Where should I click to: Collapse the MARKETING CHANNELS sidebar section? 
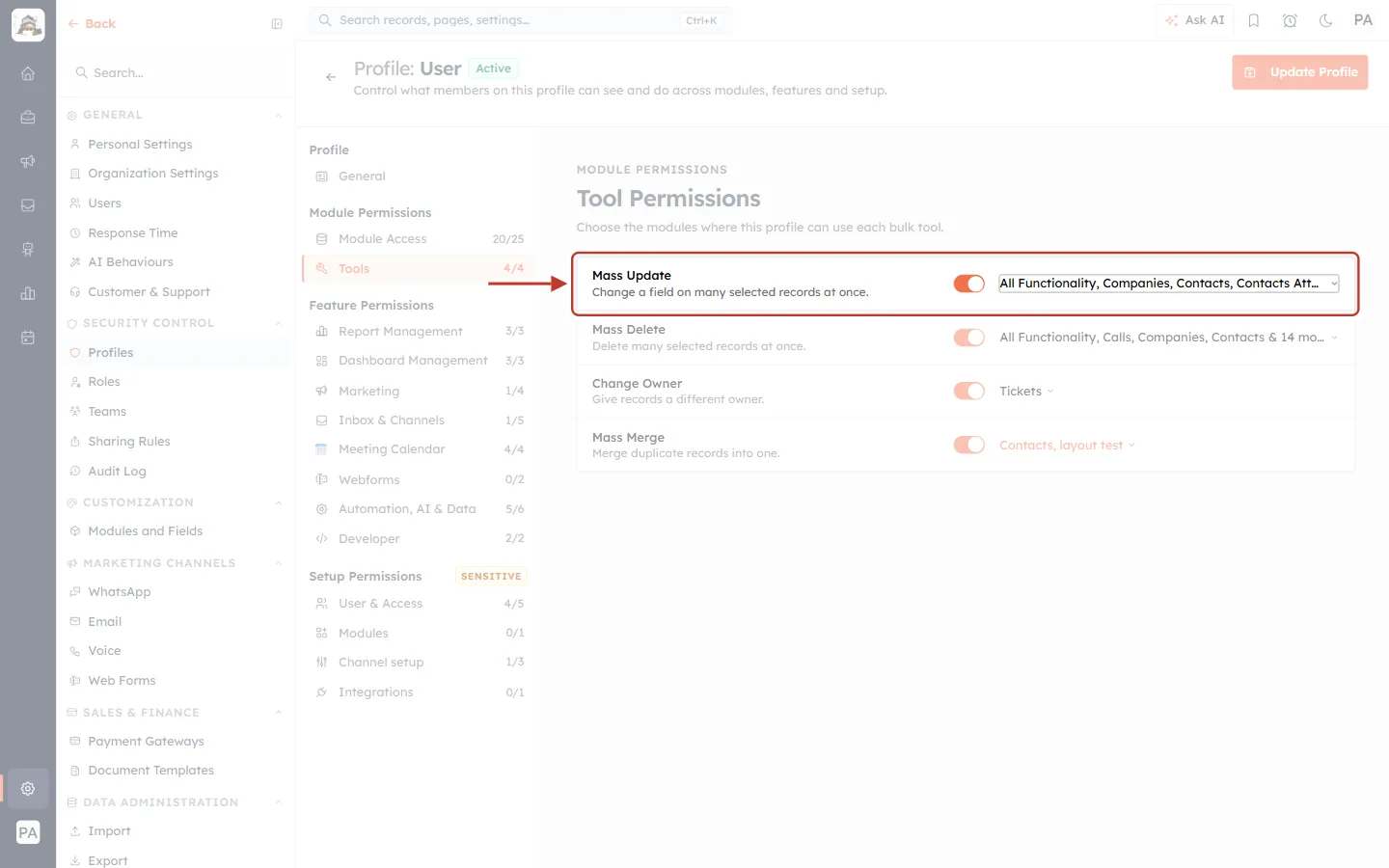(x=279, y=564)
